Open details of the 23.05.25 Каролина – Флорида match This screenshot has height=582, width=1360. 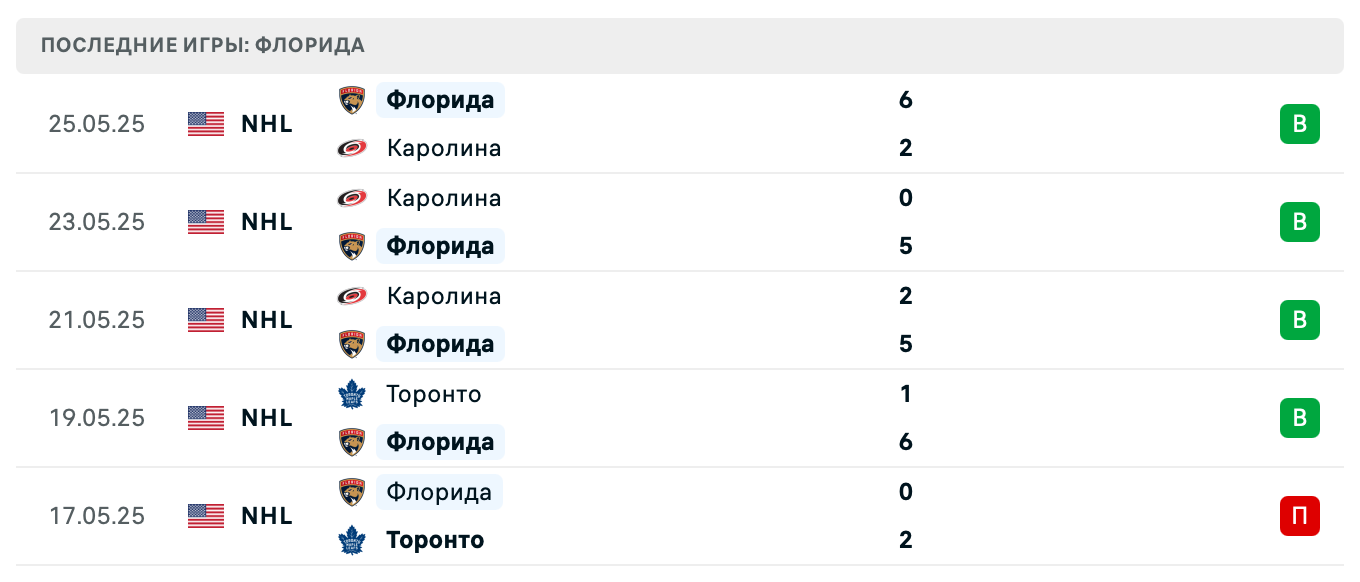pyautogui.click(x=680, y=222)
